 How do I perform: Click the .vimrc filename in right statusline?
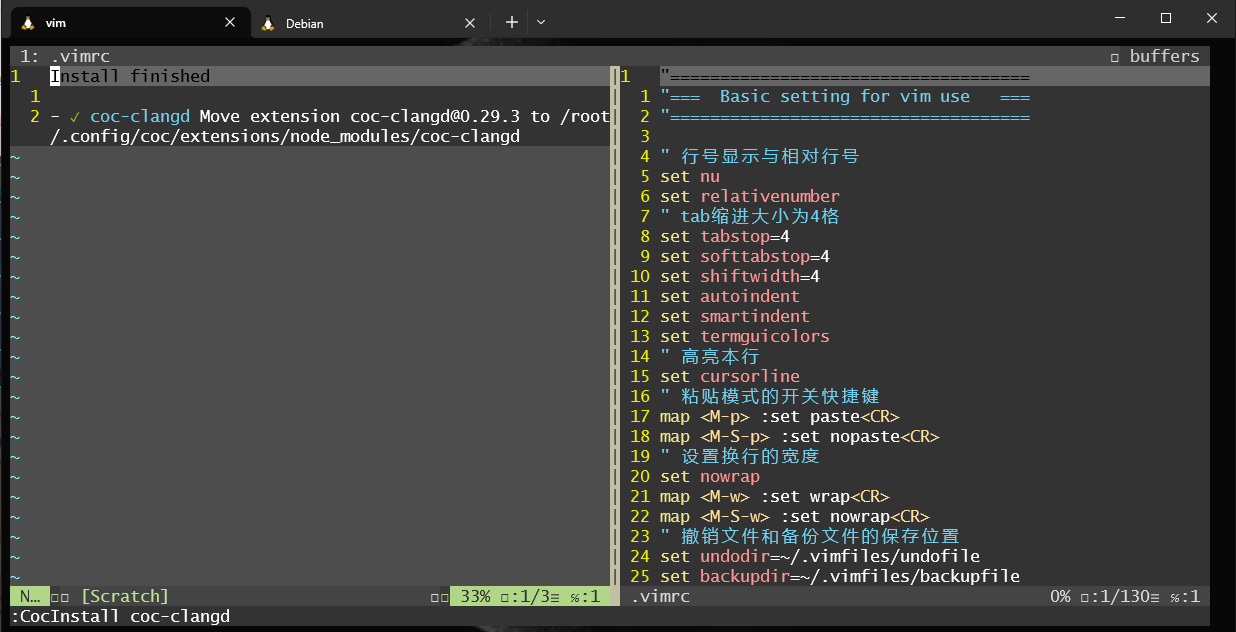(x=660, y=596)
